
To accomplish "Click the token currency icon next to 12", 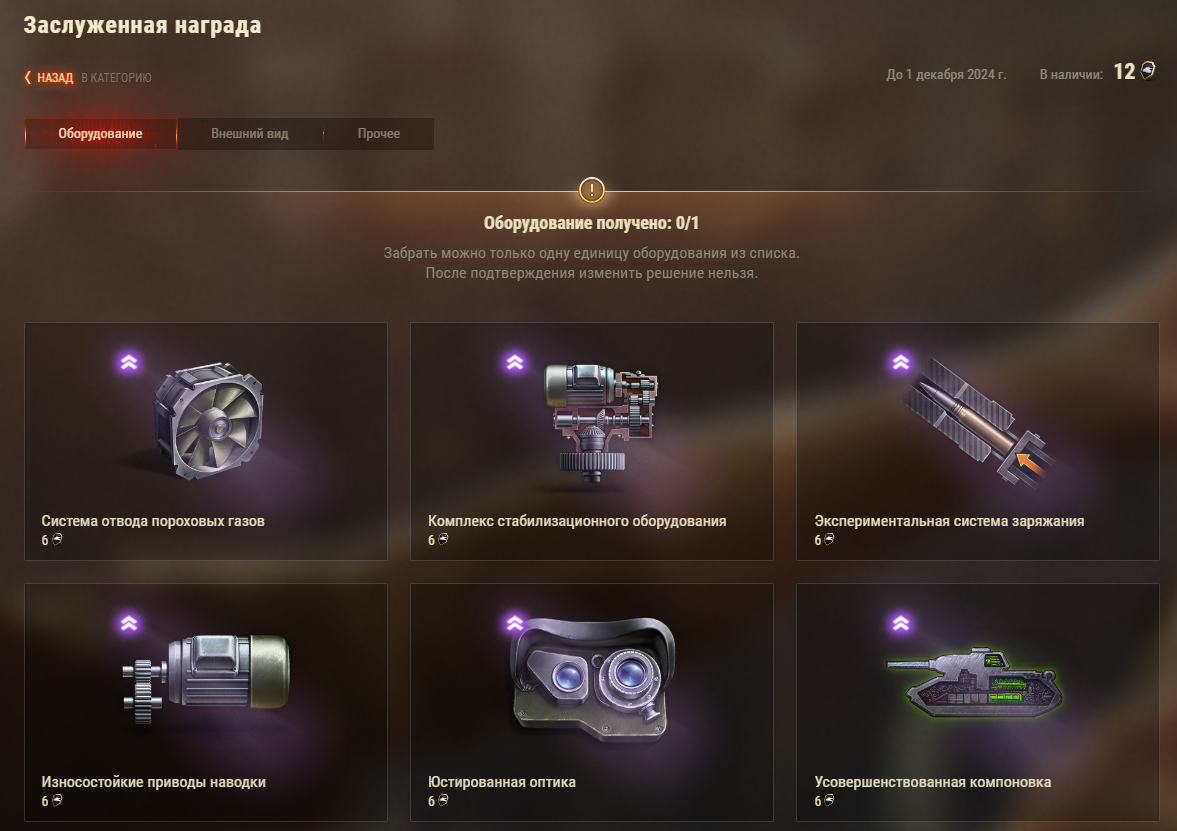I will pos(1148,71).
